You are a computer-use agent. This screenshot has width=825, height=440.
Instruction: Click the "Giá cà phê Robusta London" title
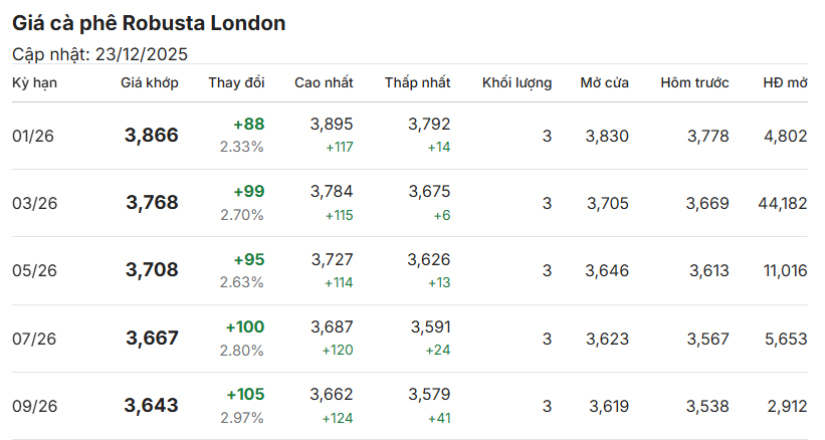tap(148, 22)
